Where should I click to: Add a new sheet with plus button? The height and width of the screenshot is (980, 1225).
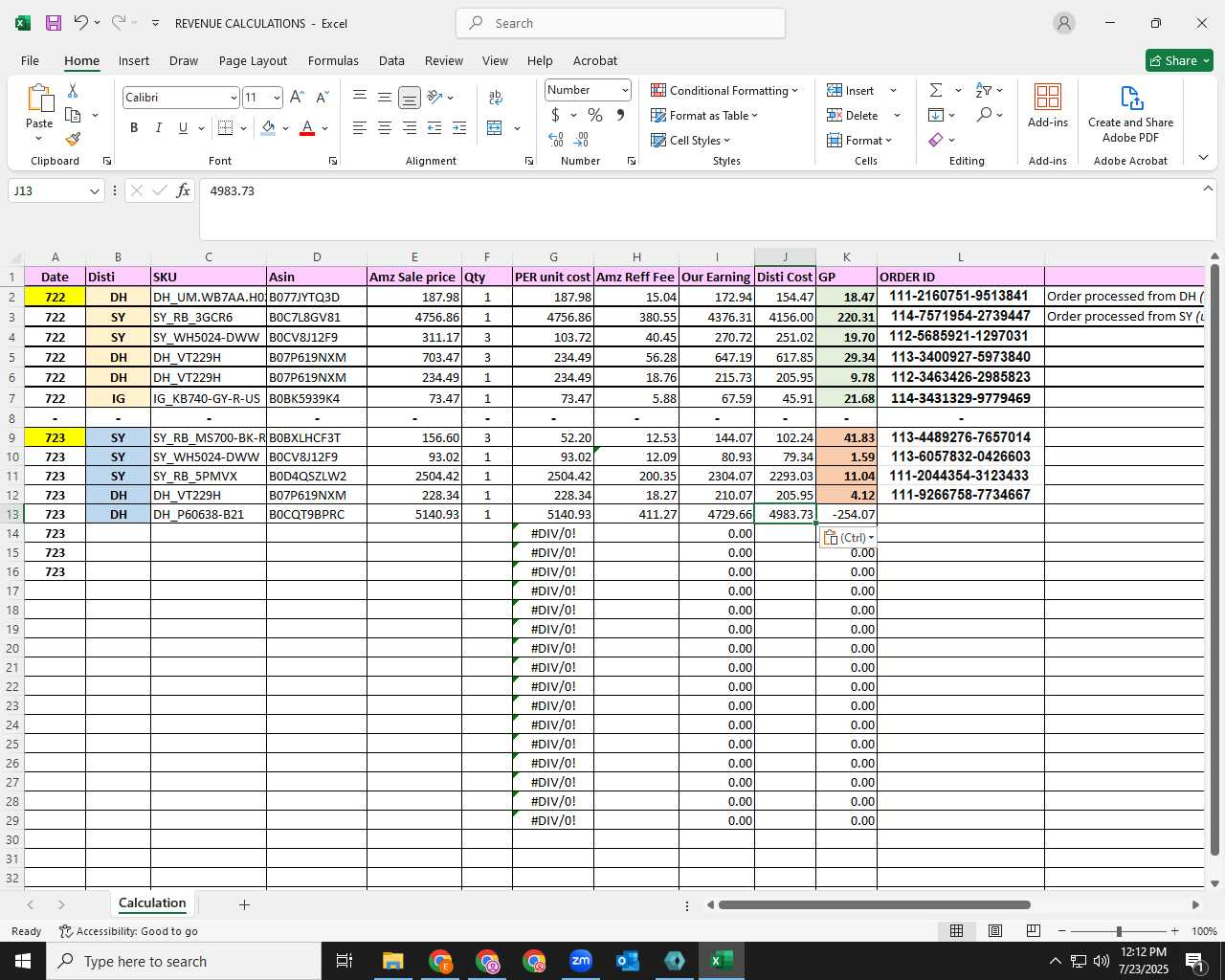point(244,904)
